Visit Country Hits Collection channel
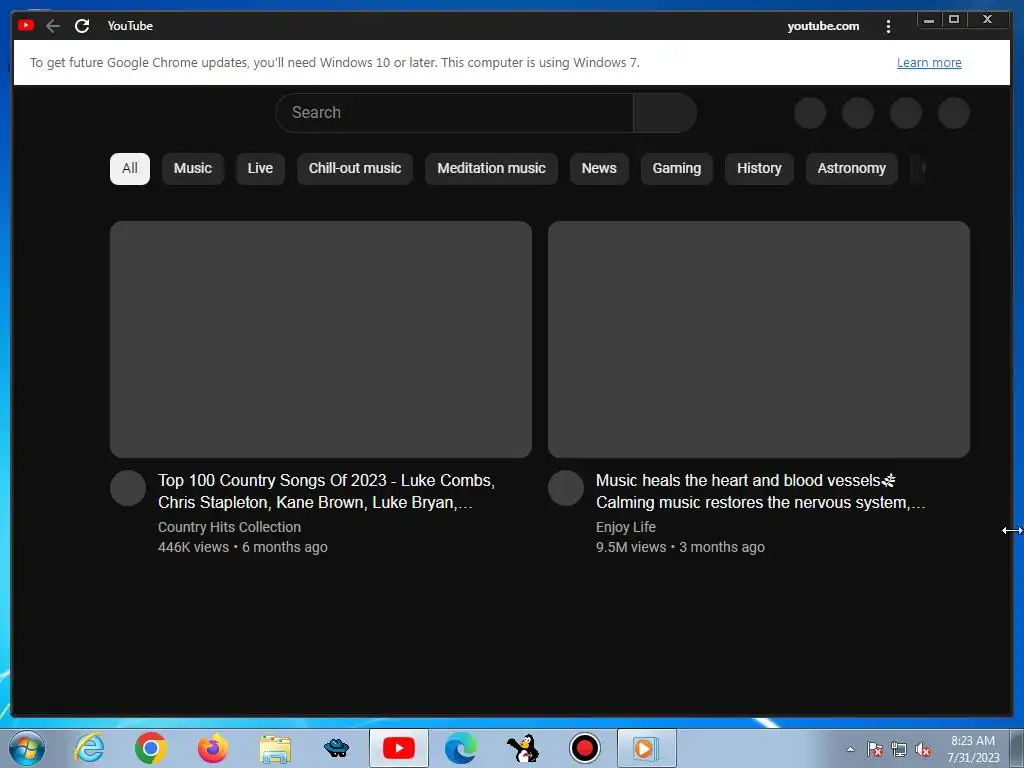 coord(229,527)
